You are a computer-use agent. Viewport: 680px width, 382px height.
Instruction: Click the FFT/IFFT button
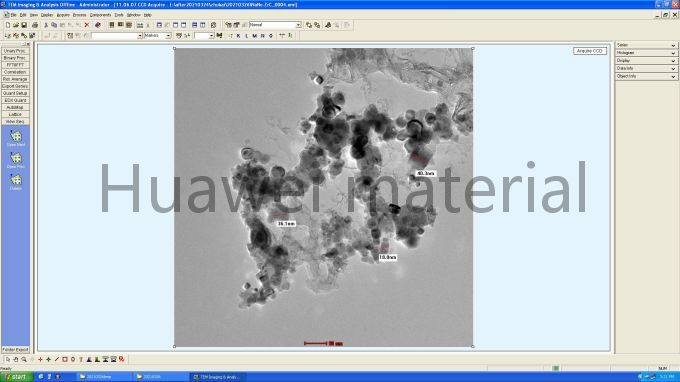tap(15, 65)
